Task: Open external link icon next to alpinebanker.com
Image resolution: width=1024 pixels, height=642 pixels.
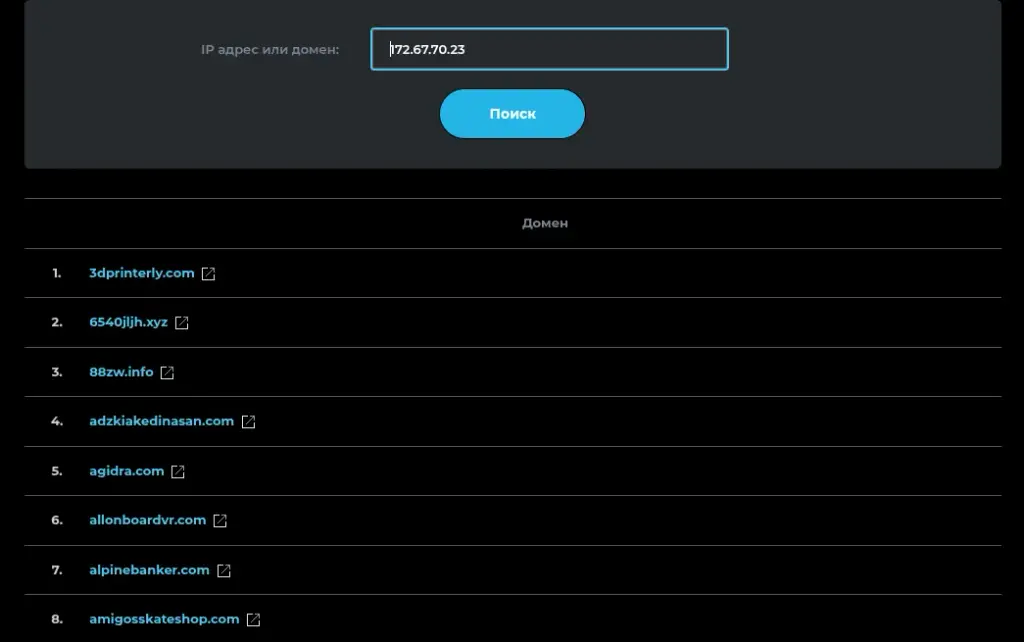Action: 224,570
